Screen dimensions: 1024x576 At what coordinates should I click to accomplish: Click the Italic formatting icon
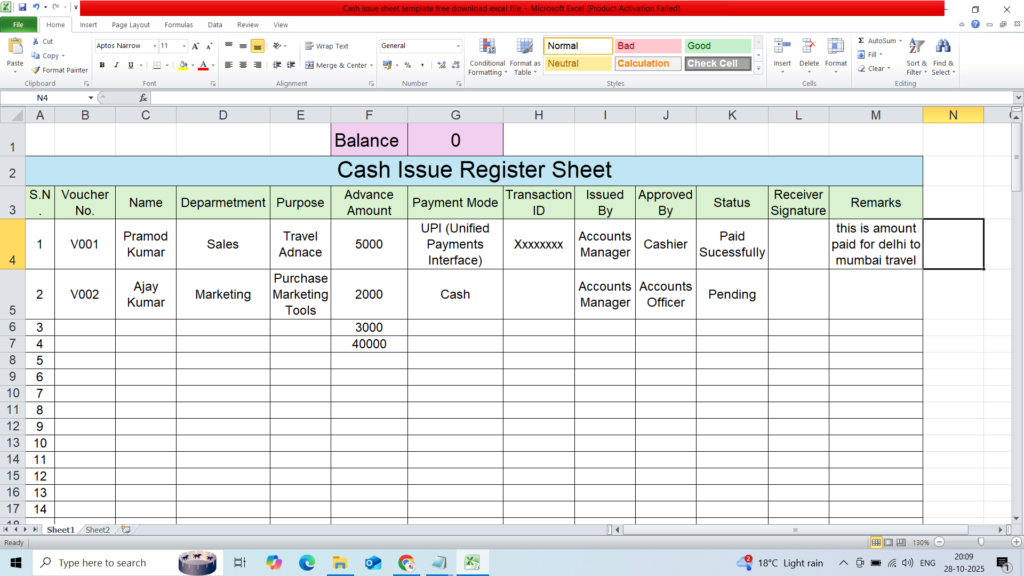point(116,65)
